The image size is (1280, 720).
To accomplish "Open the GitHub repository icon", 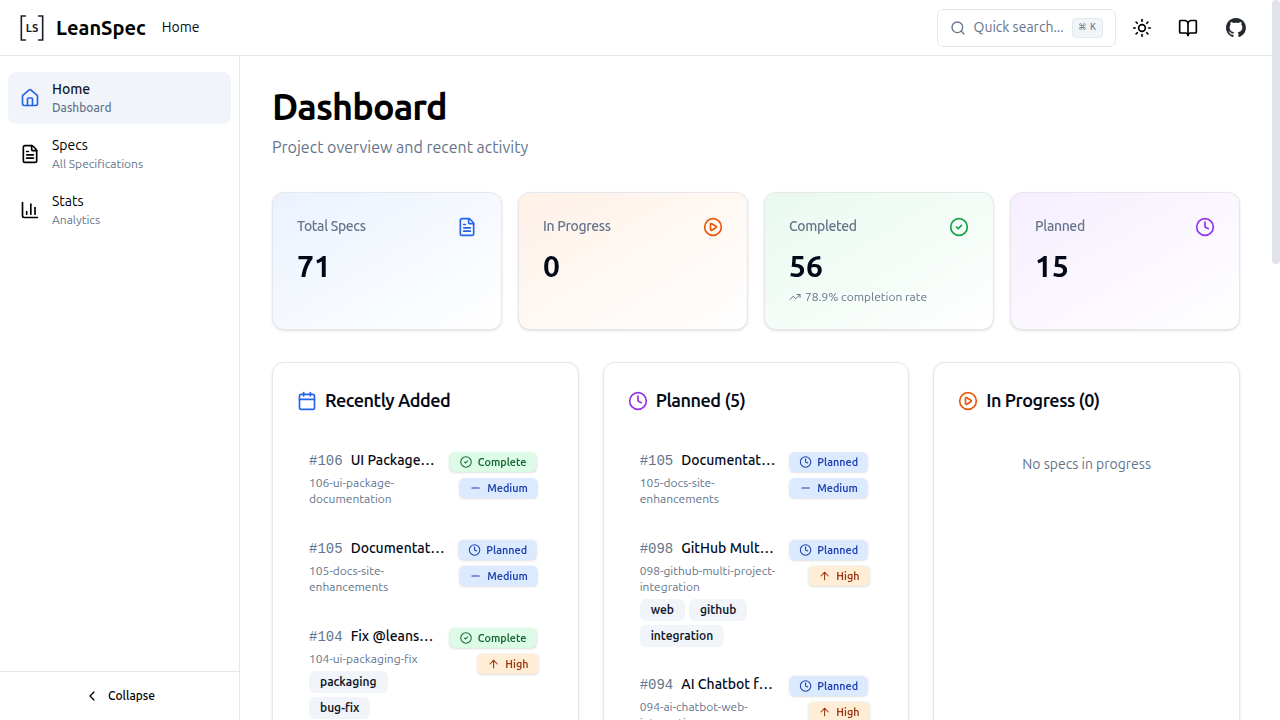I will coord(1235,27).
